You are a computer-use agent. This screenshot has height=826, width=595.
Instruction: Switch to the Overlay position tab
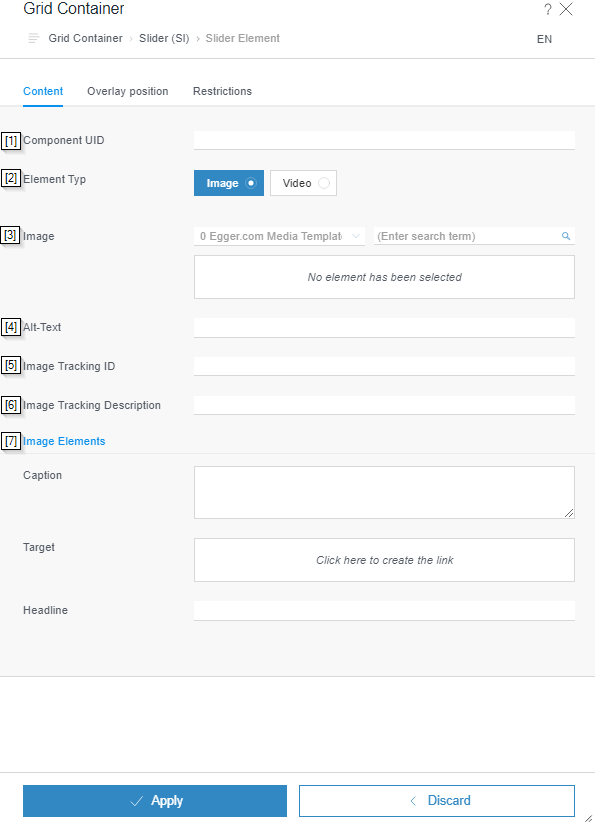pos(128,91)
